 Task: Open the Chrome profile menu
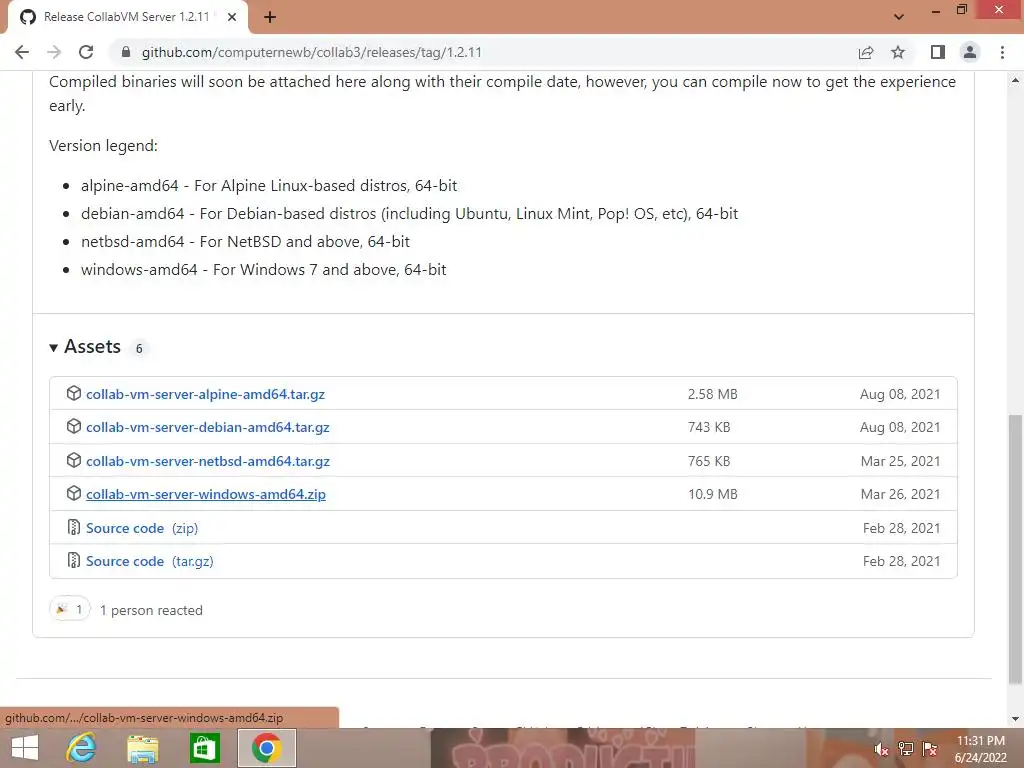click(x=970, y=52)
